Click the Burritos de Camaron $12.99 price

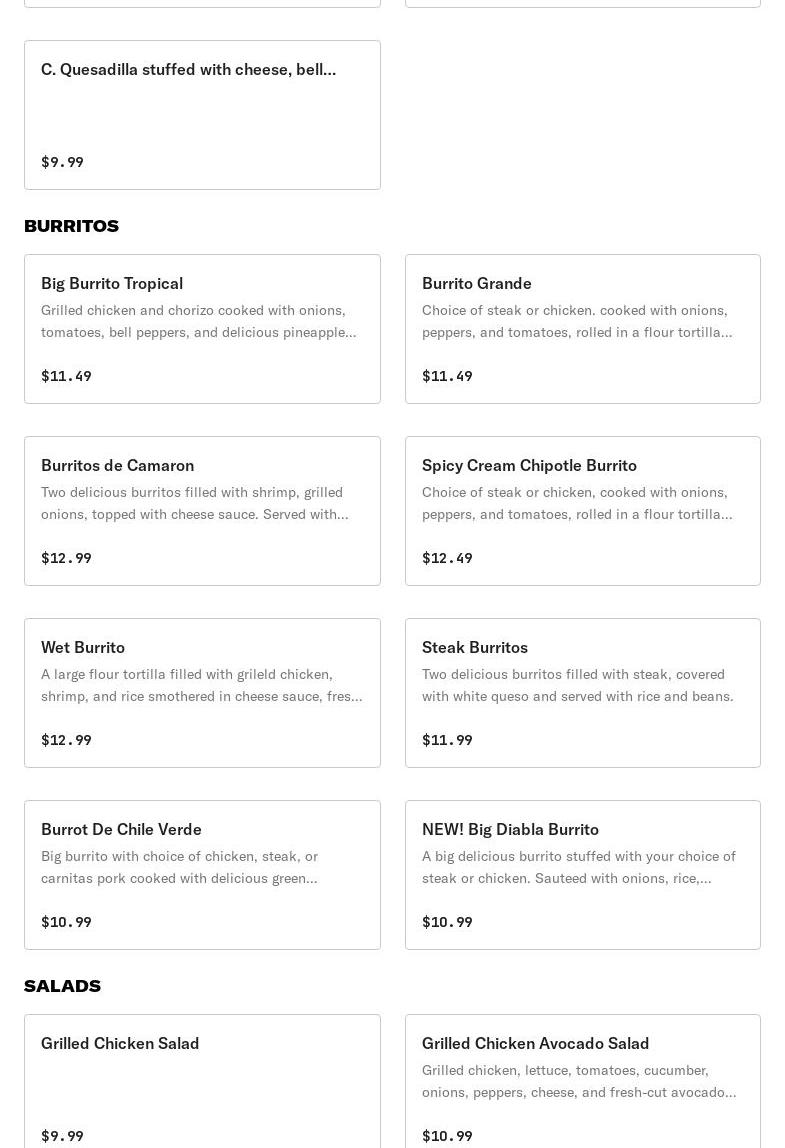point(66,558)
